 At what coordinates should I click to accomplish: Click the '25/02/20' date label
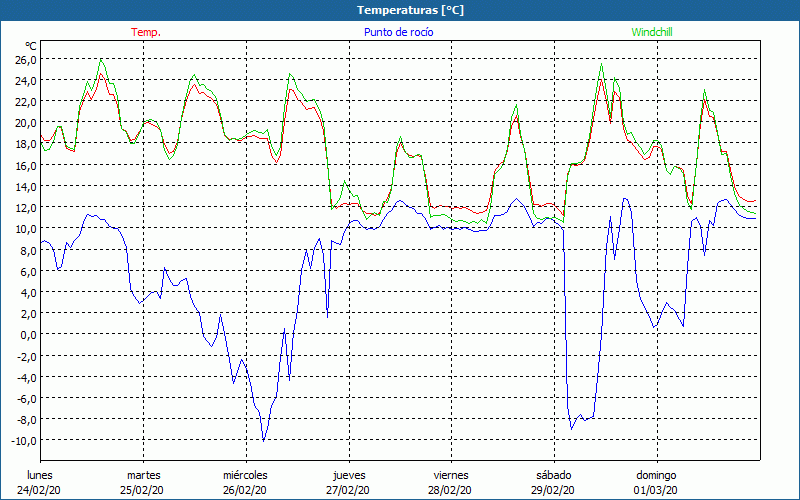142,490
